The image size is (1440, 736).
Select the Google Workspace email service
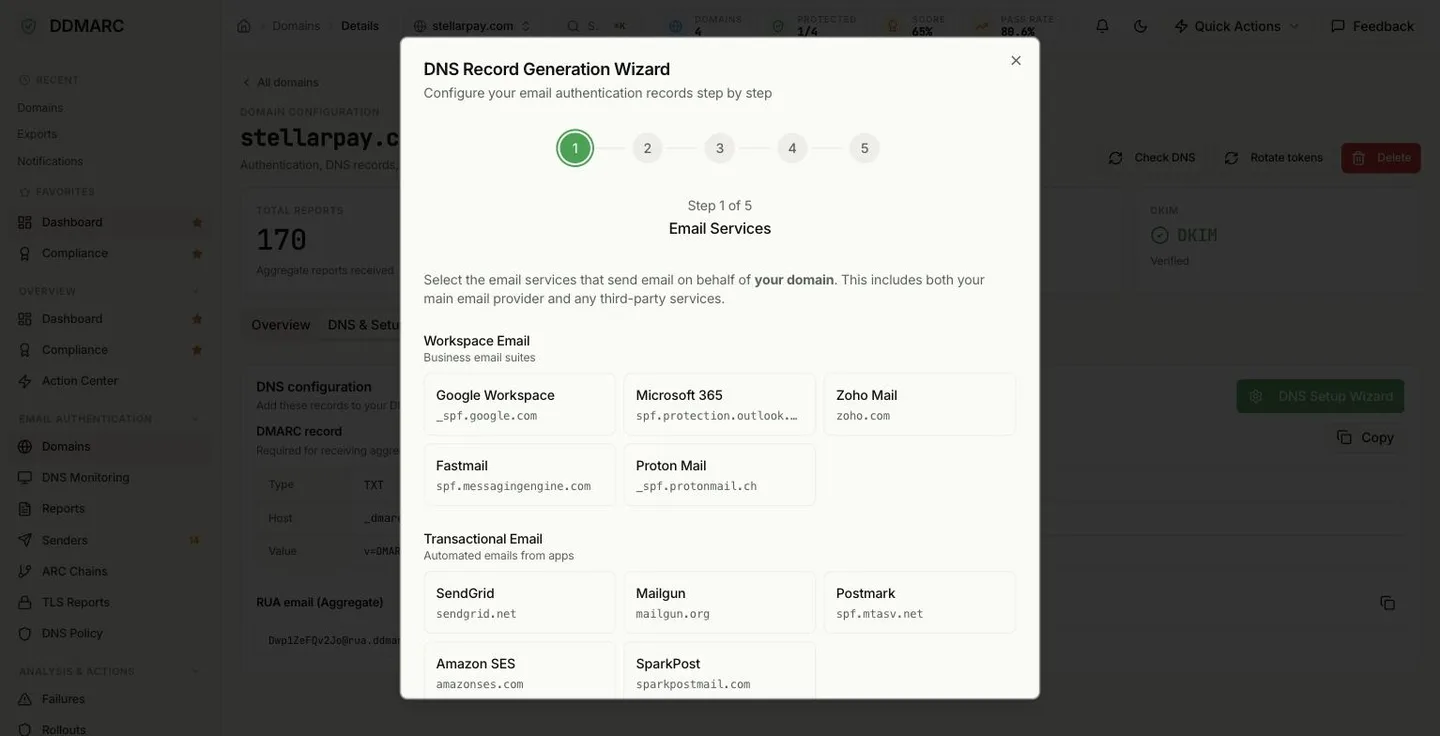coord(520,404)
